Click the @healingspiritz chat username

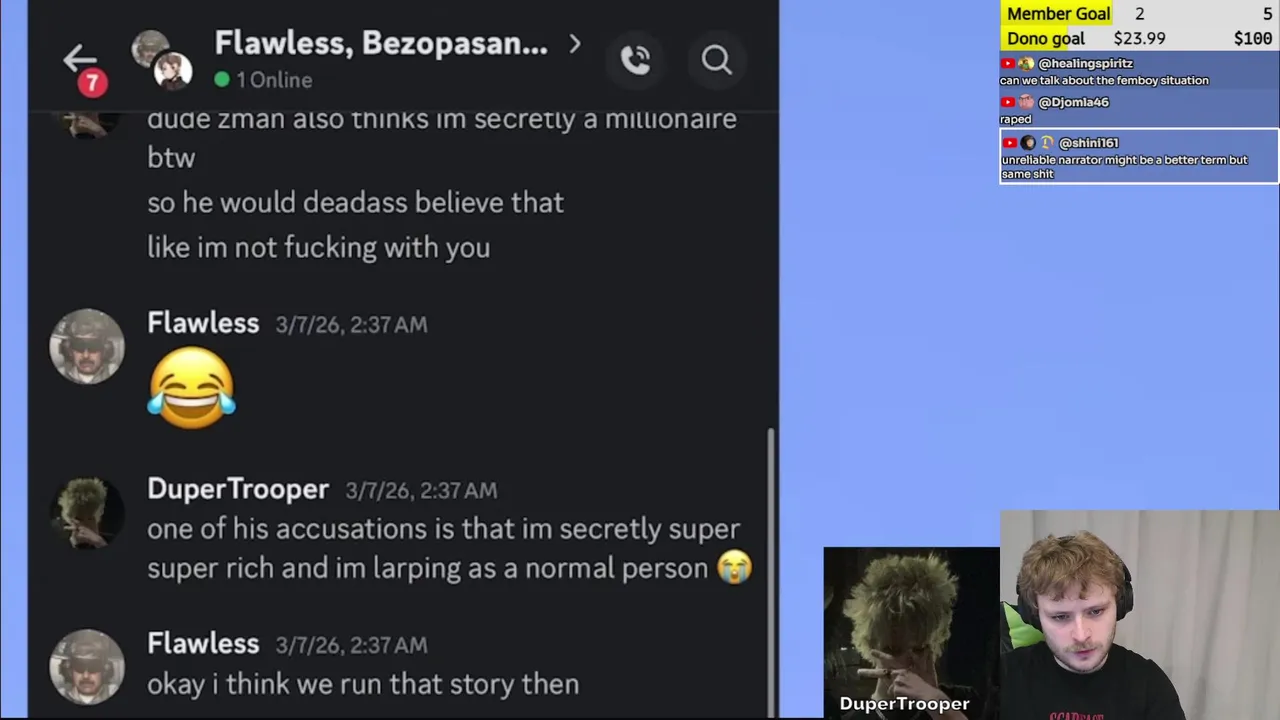click(x=1085, y=63)
